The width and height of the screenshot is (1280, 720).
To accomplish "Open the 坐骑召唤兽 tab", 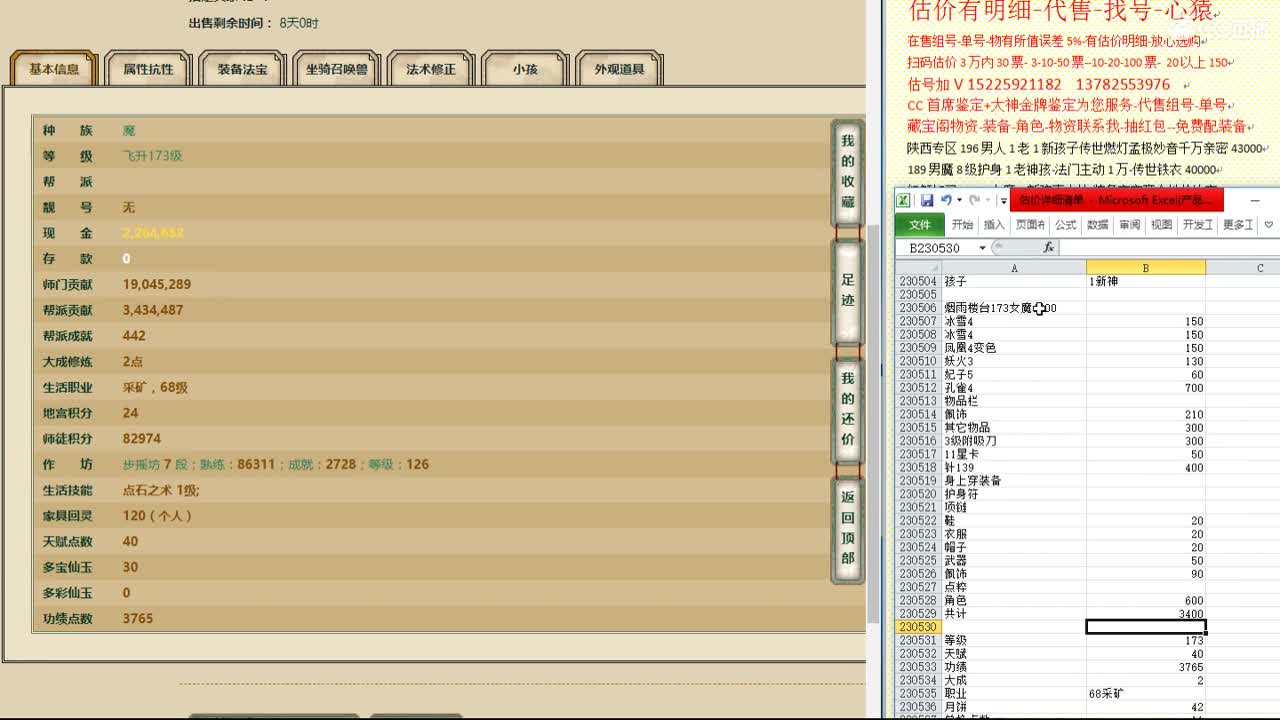I will 337,69.
